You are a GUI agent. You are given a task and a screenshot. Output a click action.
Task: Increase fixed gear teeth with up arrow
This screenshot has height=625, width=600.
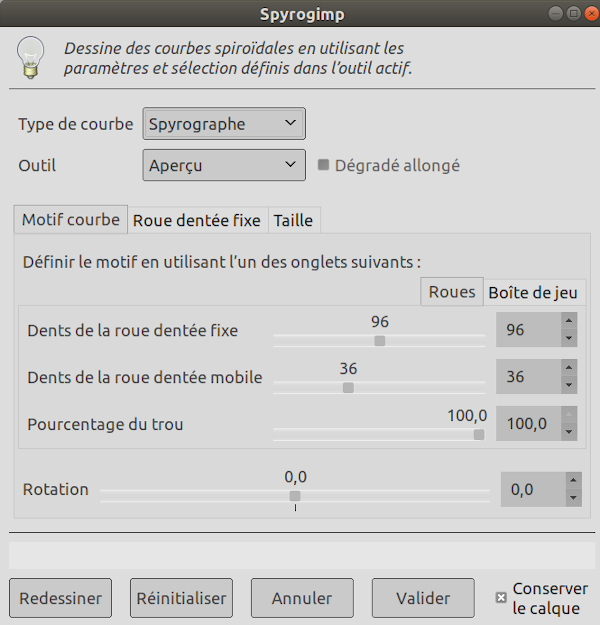point(569,320)
